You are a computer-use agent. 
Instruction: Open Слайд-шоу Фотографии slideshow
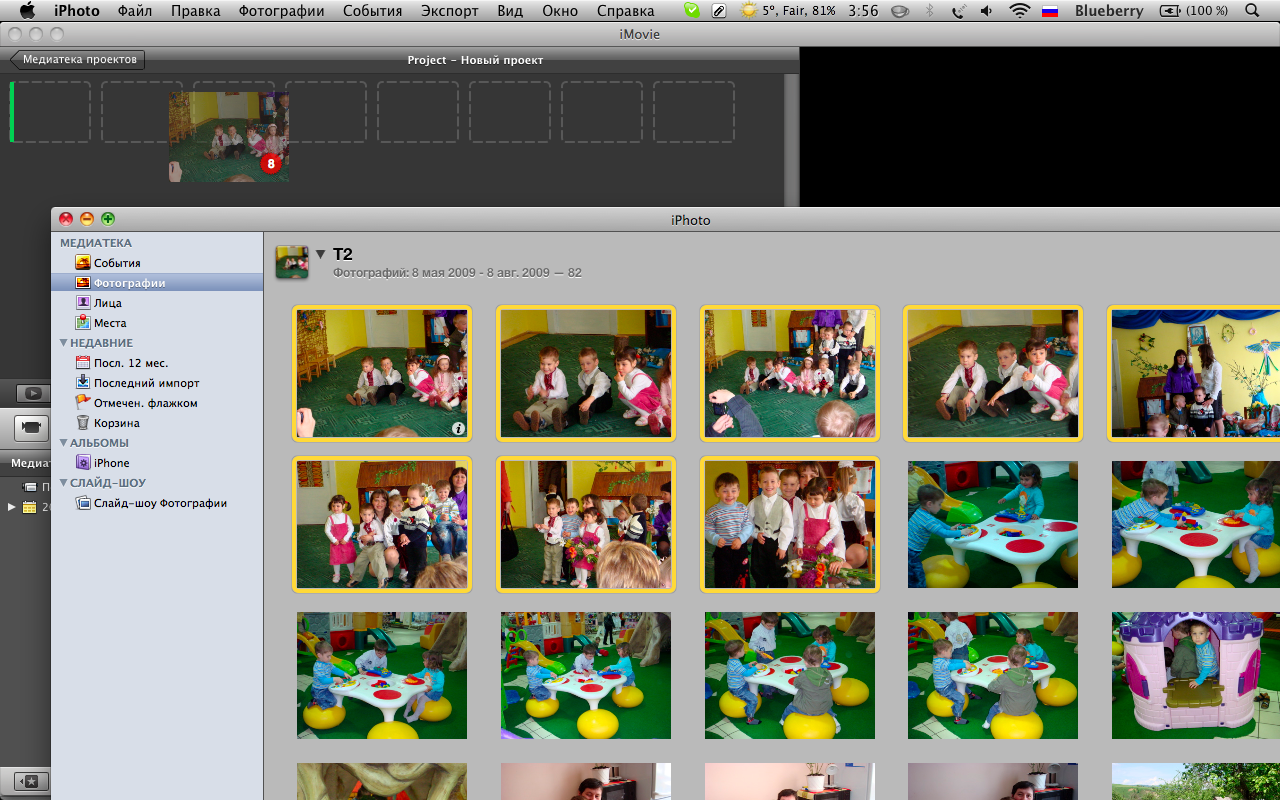tap(160, 503)
